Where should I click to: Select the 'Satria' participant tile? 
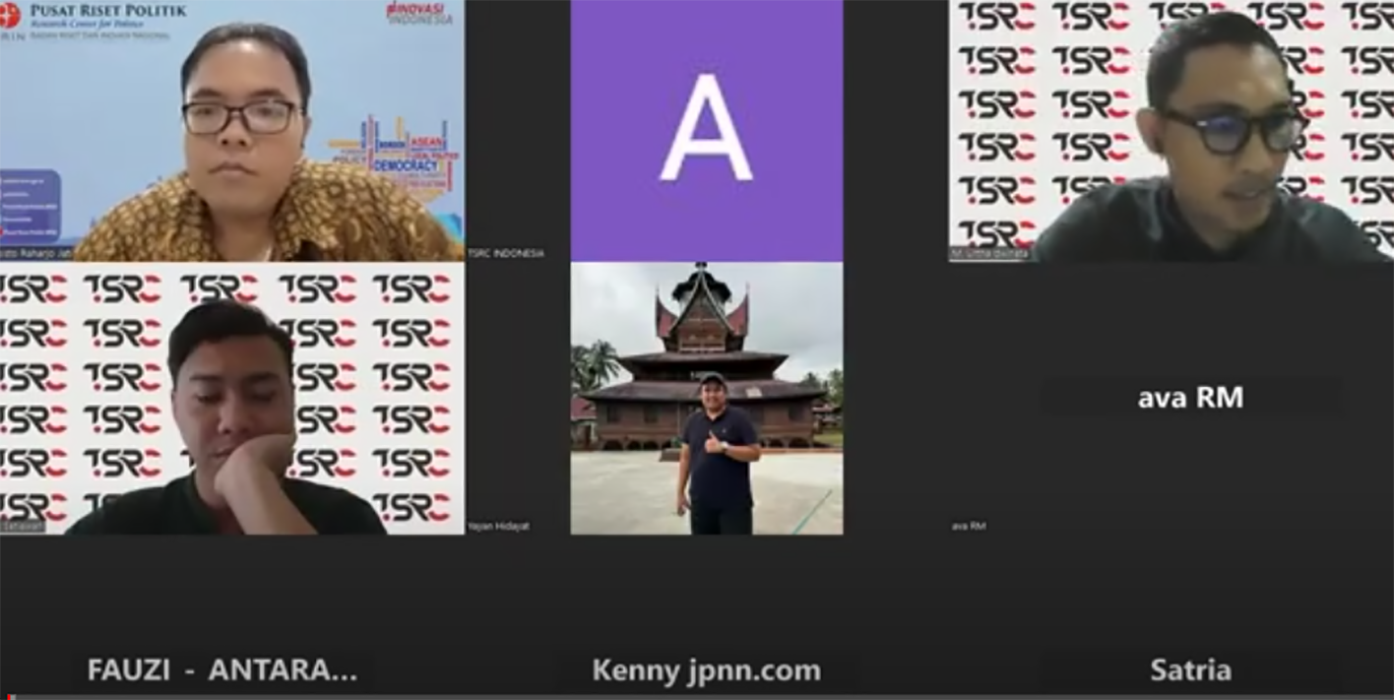1190,670
